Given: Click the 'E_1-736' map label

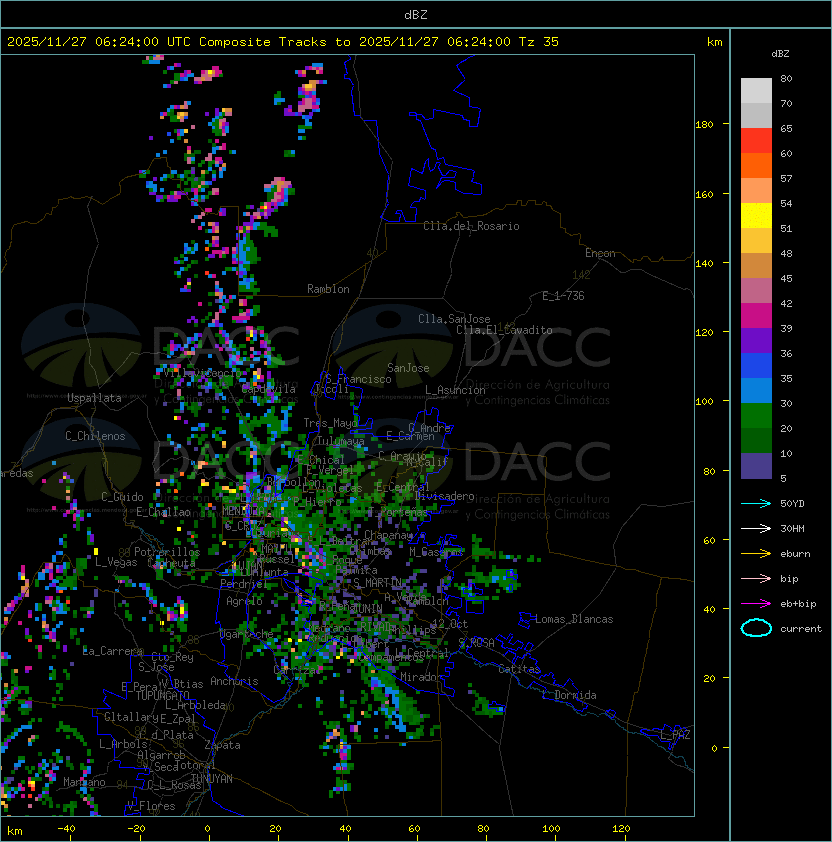Looking at the screenshot, I should [563, 296].
